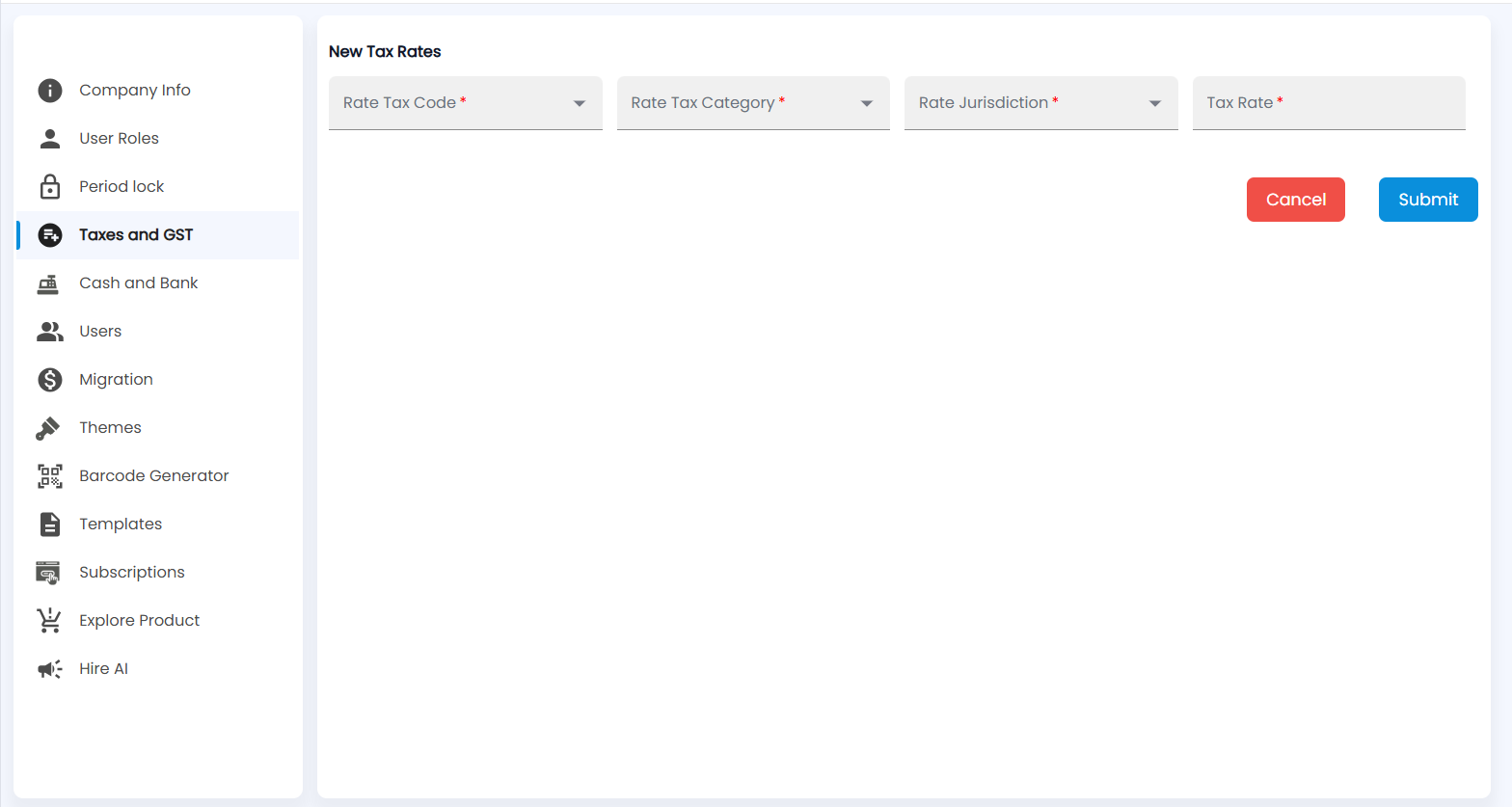Select the Cash and Bank menu item
1512x807 pixels.
(158, 283)
